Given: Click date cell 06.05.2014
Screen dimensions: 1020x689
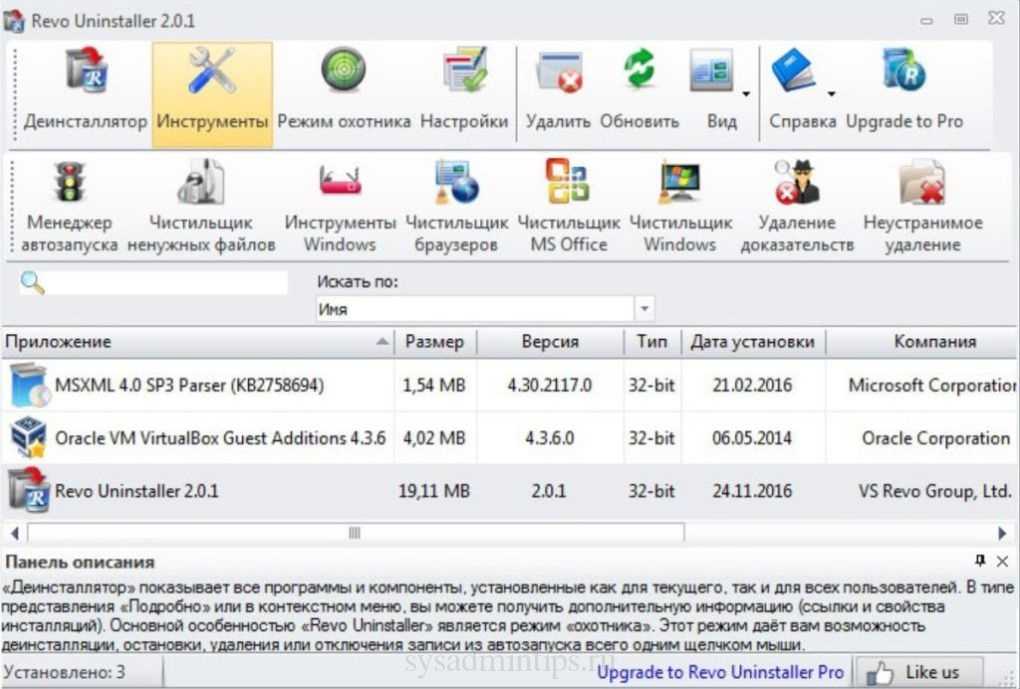Looking at the screenshot, I should [x=752, y=438].
